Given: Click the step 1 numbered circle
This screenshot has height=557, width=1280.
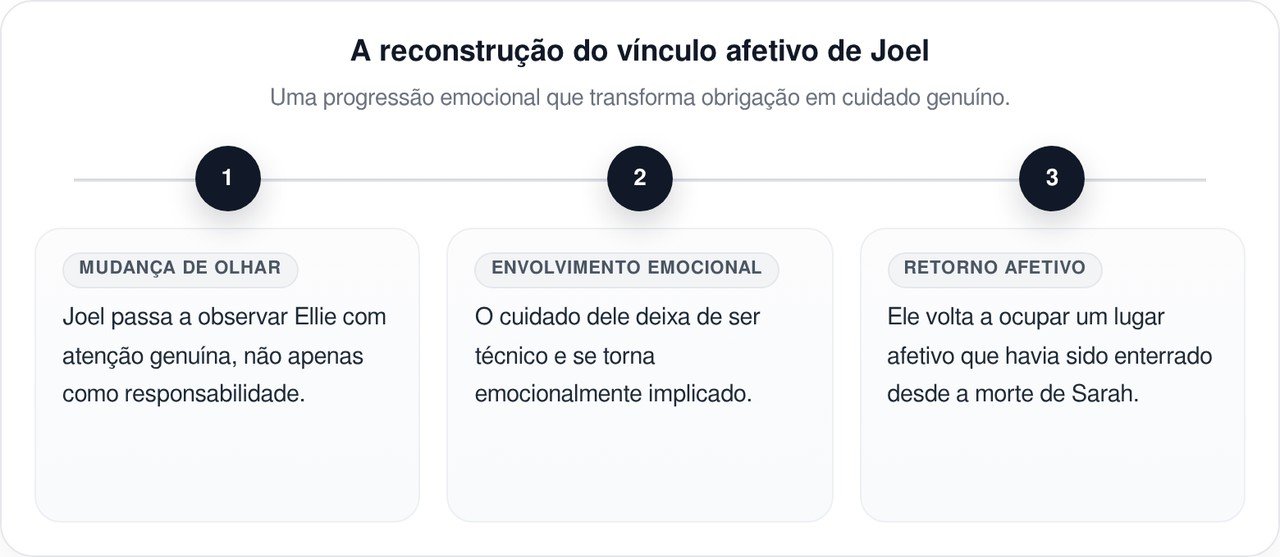Looking at the screenshot, I should 228,178.
